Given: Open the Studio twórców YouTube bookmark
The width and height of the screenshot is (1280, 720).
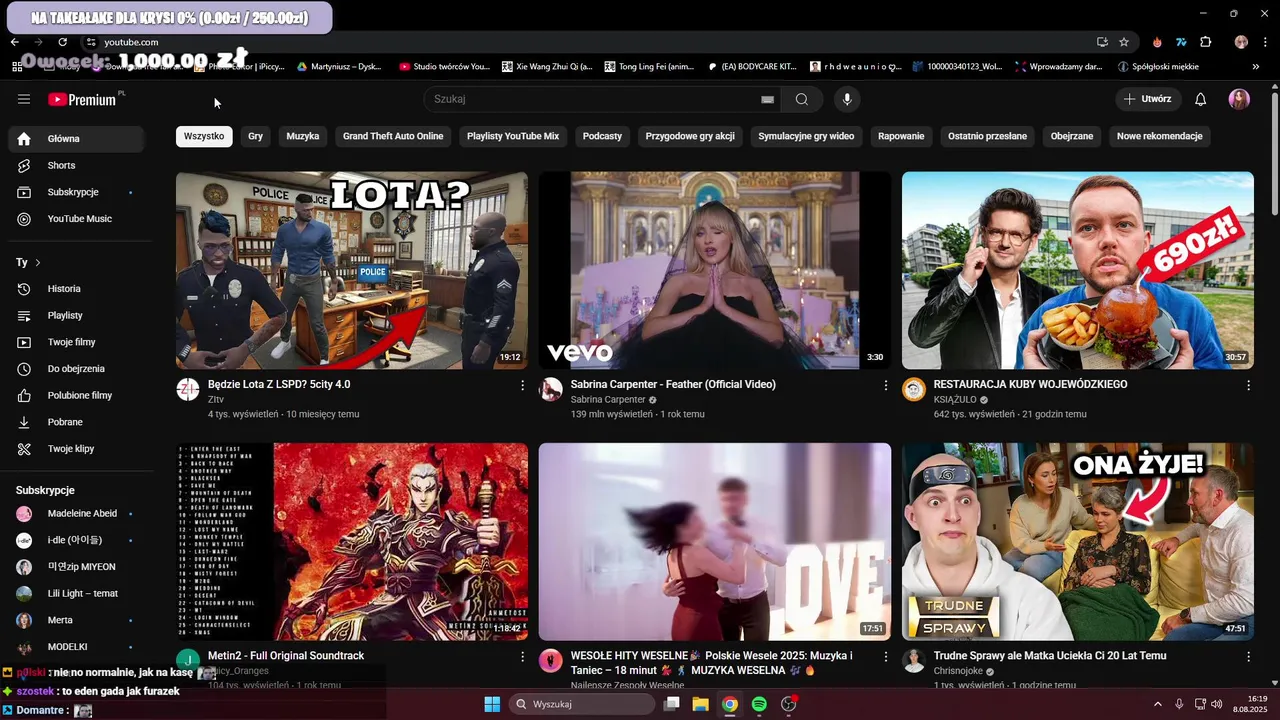Looking at the screenshot, I should [444, 67].
